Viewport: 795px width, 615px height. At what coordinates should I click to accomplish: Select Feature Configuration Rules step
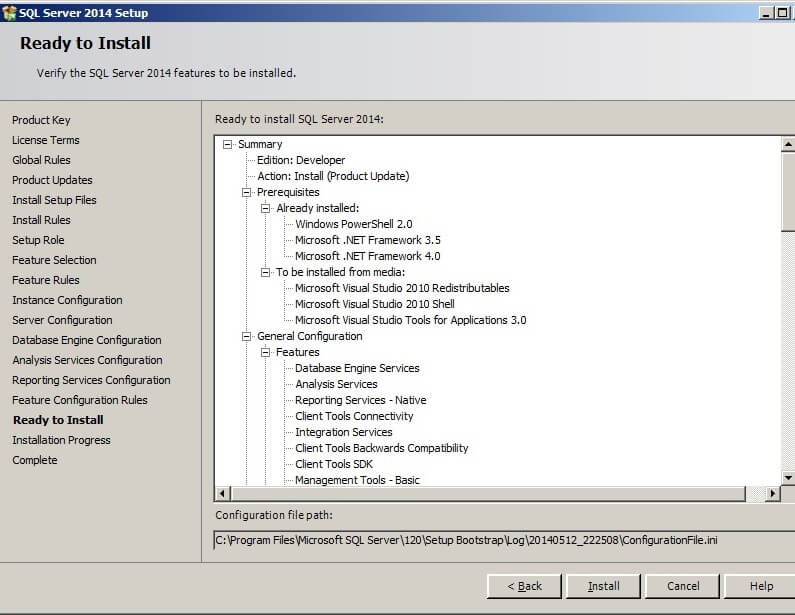[80, 401]
